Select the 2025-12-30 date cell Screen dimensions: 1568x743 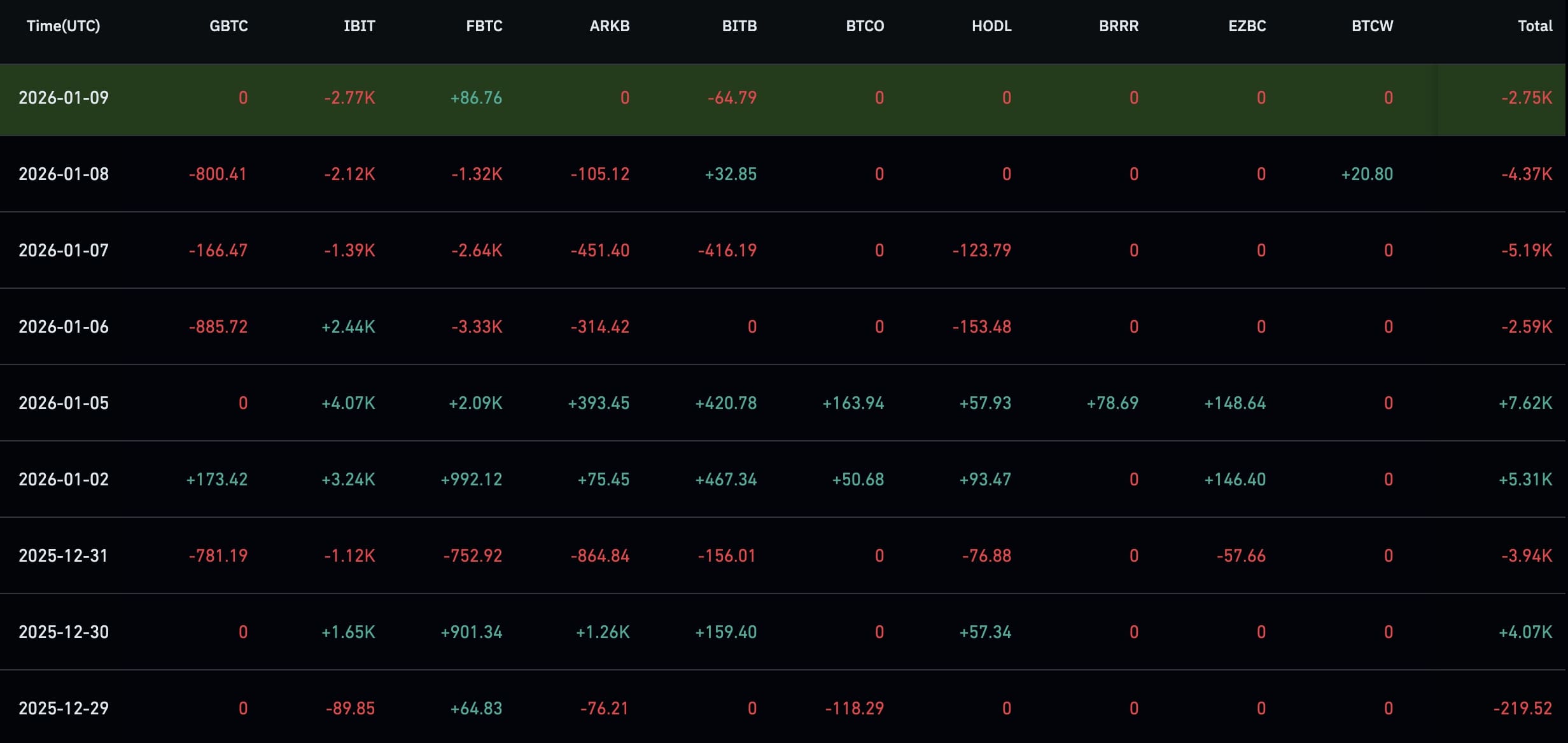point(64,632)
